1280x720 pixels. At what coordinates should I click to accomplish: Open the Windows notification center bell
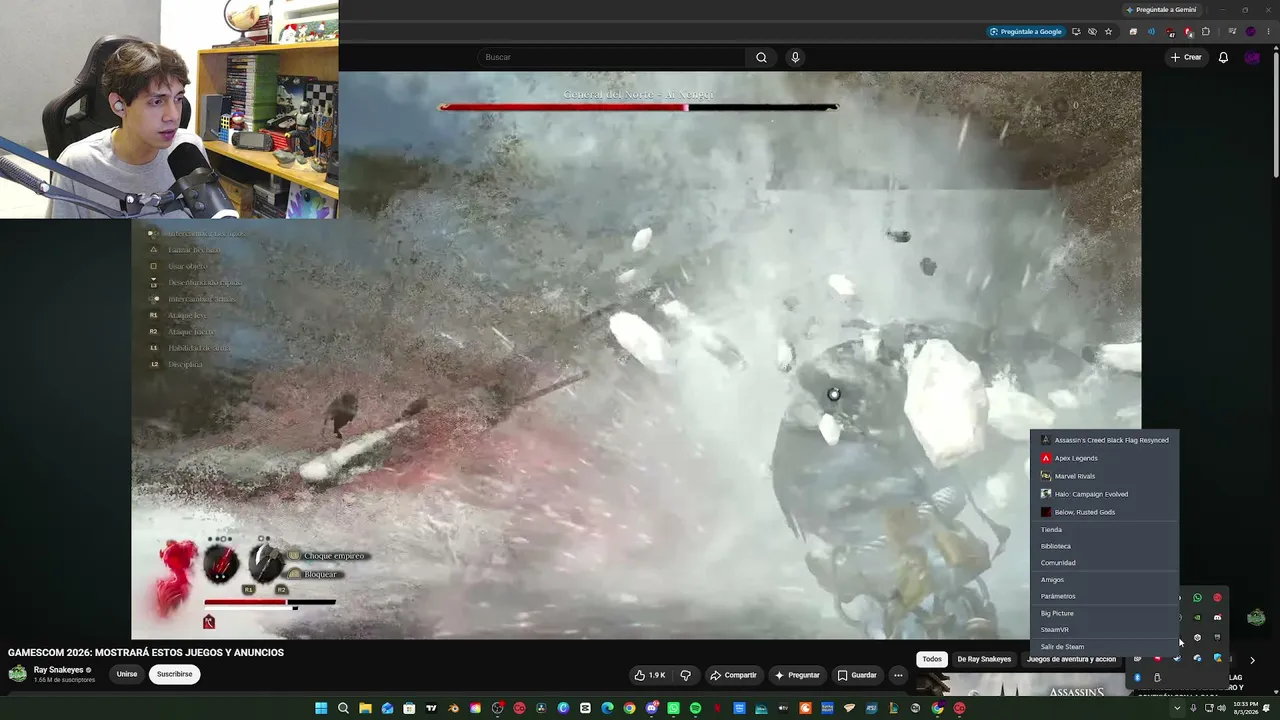[1267, 708]
